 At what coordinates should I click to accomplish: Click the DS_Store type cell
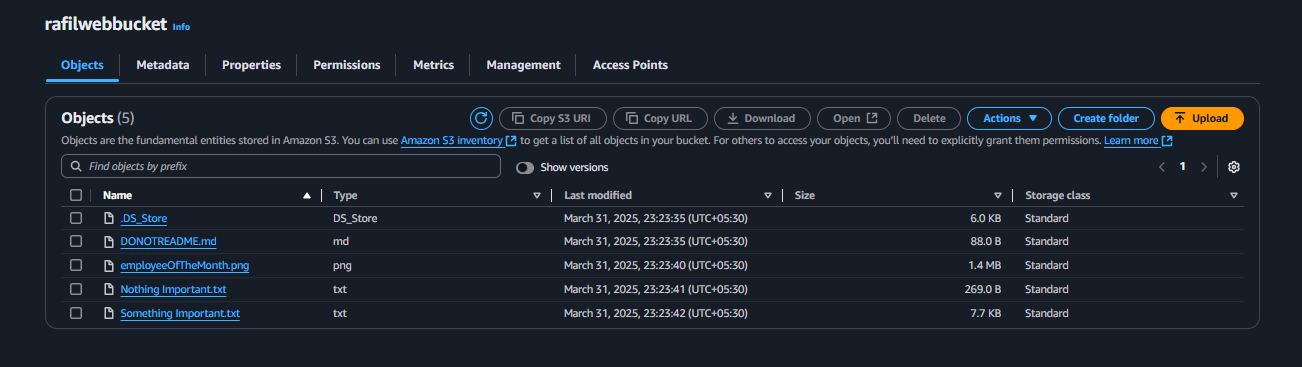coord(355,218)
